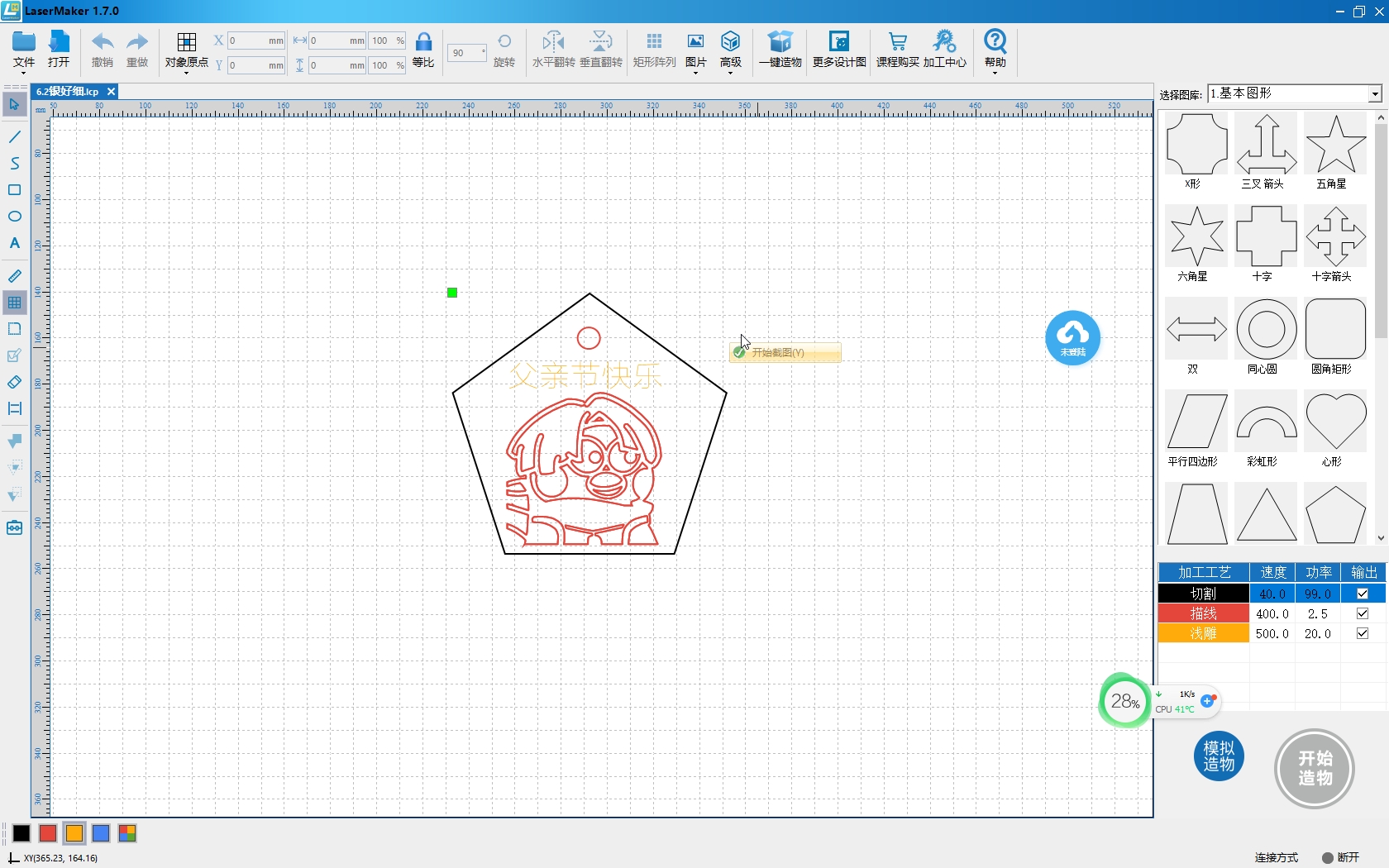Click the cloud upload floating button
The width and height of the screenshot is (1389, 868).
pyautogui.click(x=1072, y=337)
